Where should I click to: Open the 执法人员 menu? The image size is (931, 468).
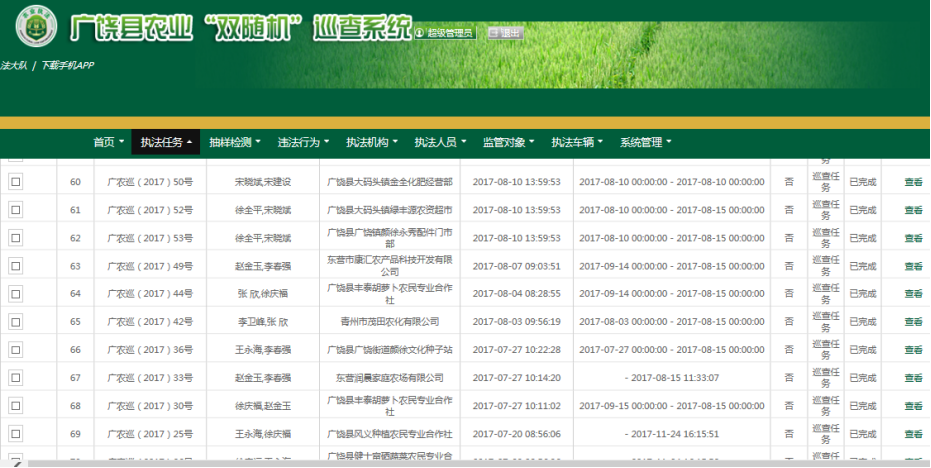pyautogui.click(x=441, y=142)
